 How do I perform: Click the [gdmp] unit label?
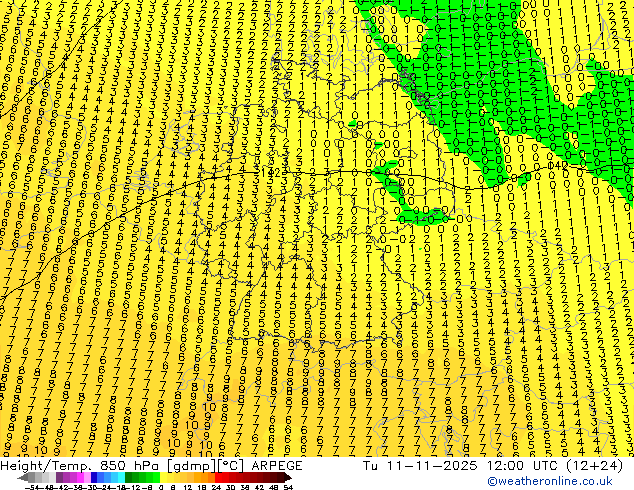pos(191,466)
